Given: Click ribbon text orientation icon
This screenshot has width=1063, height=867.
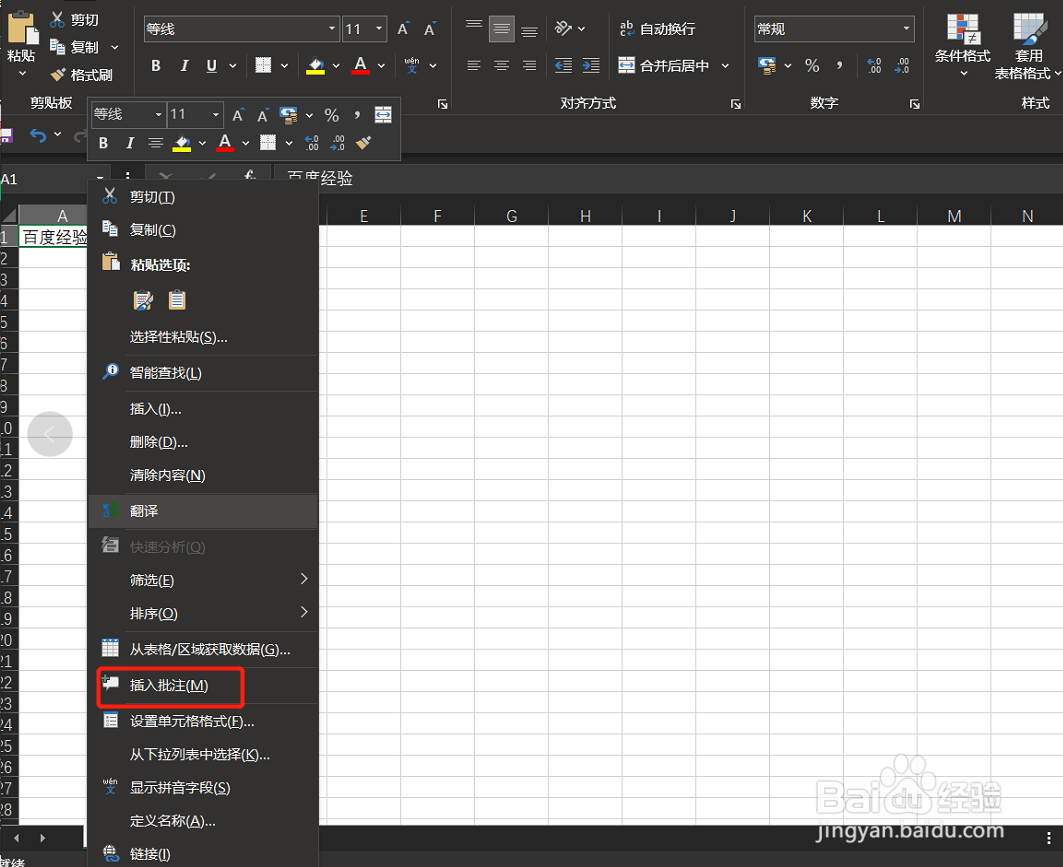Looking at the screenshot, I should pos(563,28).
